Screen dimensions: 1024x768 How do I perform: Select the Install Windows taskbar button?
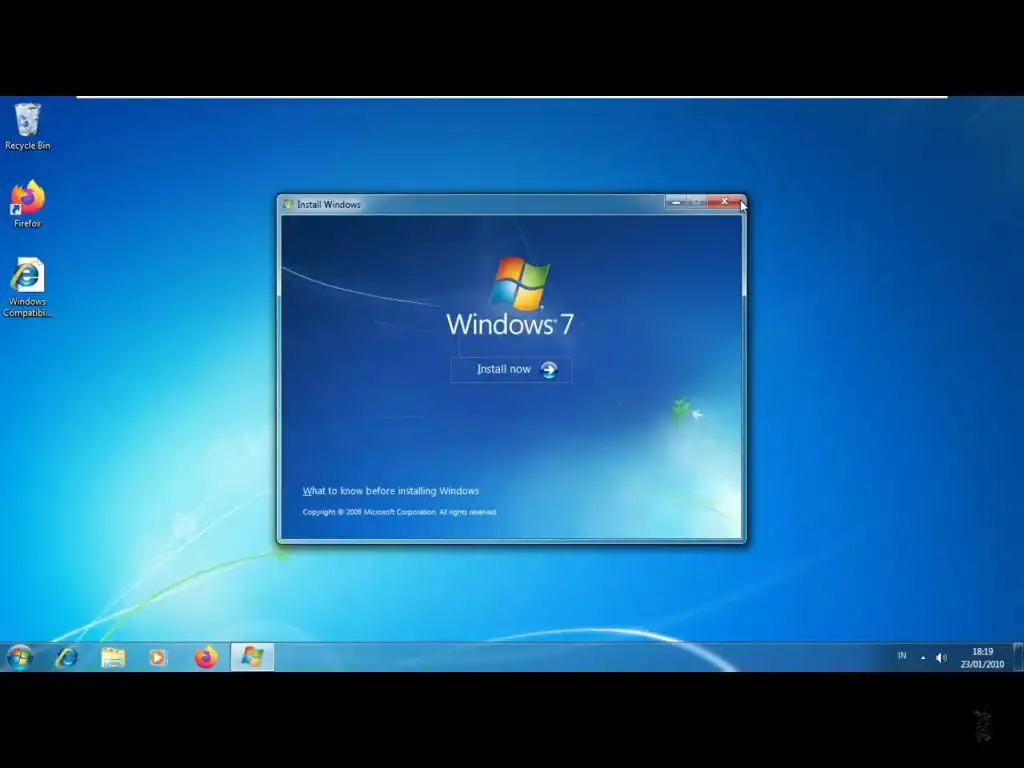coord(252,657)
